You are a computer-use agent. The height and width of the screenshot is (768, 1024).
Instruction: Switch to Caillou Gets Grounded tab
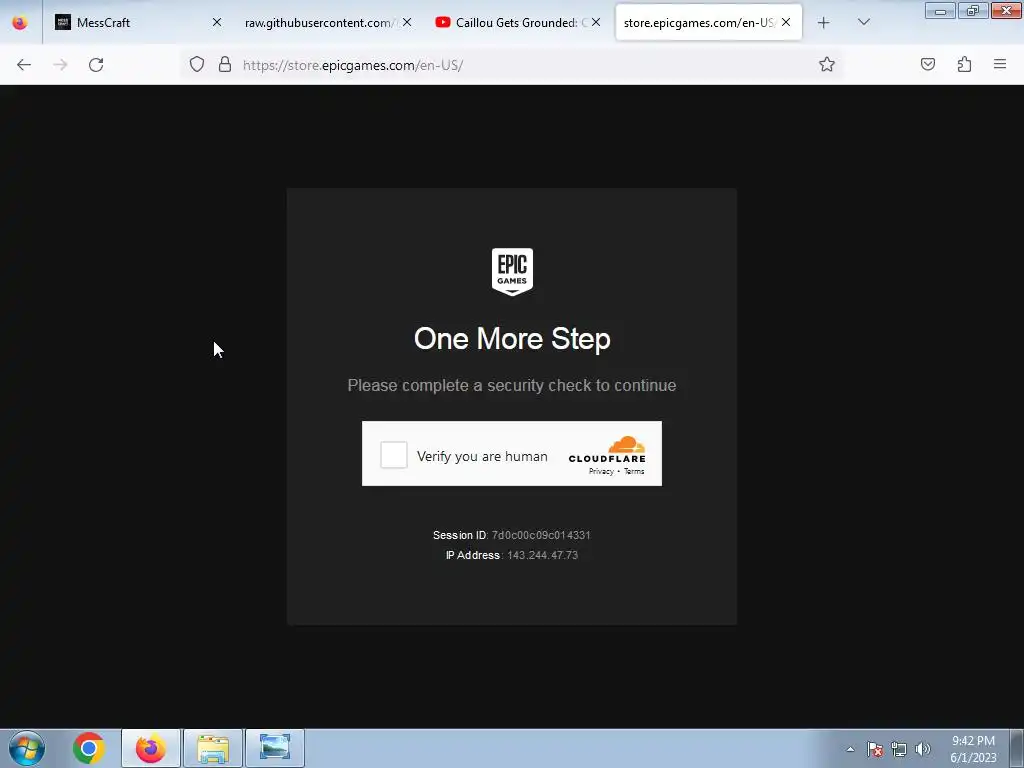(x=517, y=23)
